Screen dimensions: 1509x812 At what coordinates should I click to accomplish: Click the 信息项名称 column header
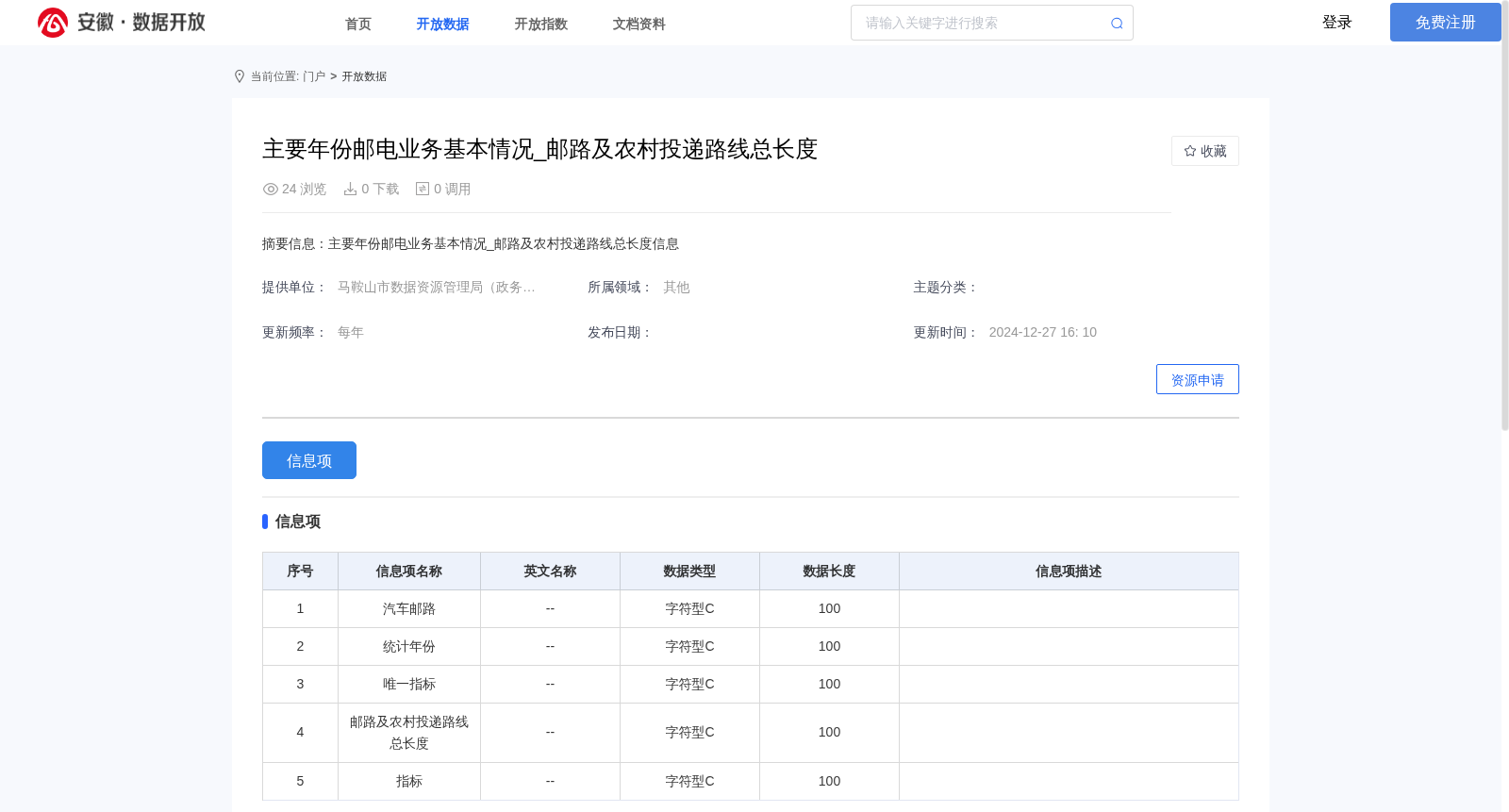click(x=409, y=571)
